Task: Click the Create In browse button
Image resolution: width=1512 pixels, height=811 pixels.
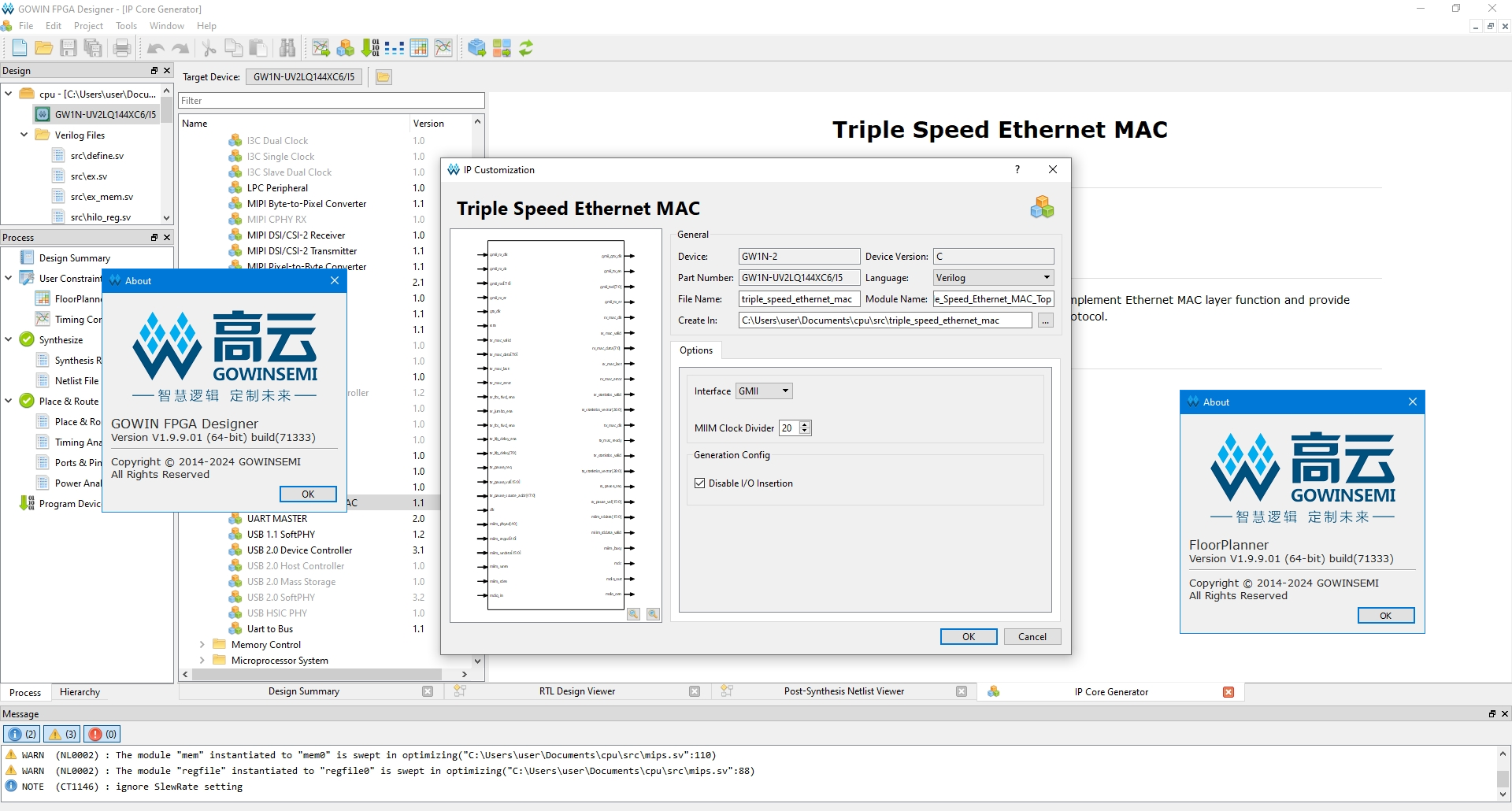Action: [x=1046, y=320]
